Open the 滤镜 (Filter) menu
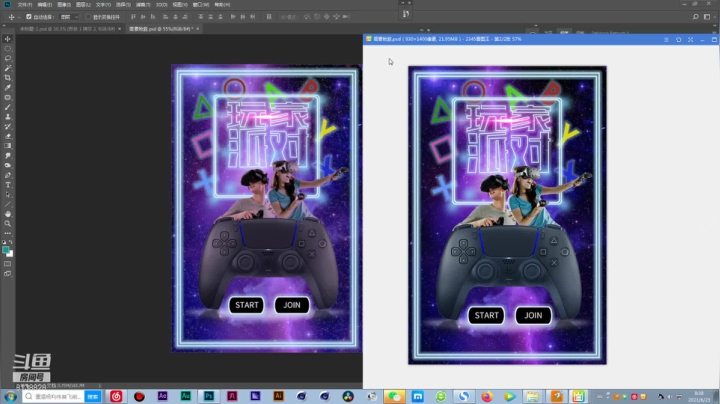Image resolution: width=720 pixels, height=404 pixels. [143, 5]
